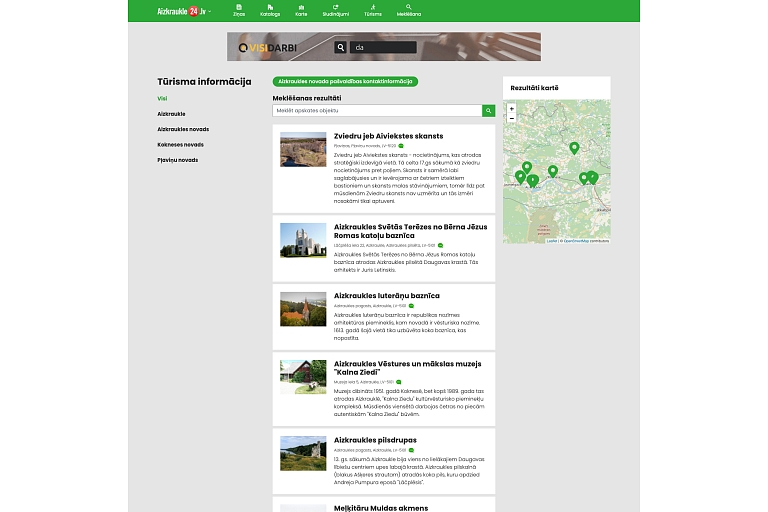Open the Tūrisms tourism section
This screenshot has width=768, height=512.
373,11
